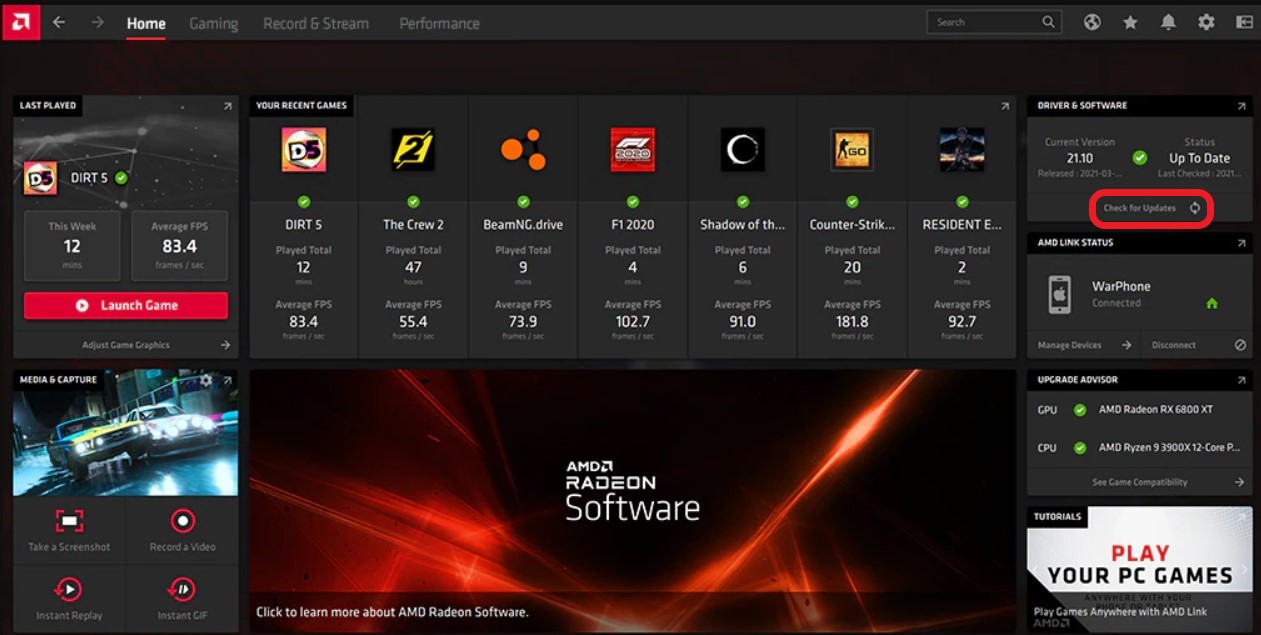This screenshot has width=1261, height=635.
Task: Select Counter-Strike GO game icon
Action: [852, 150]
